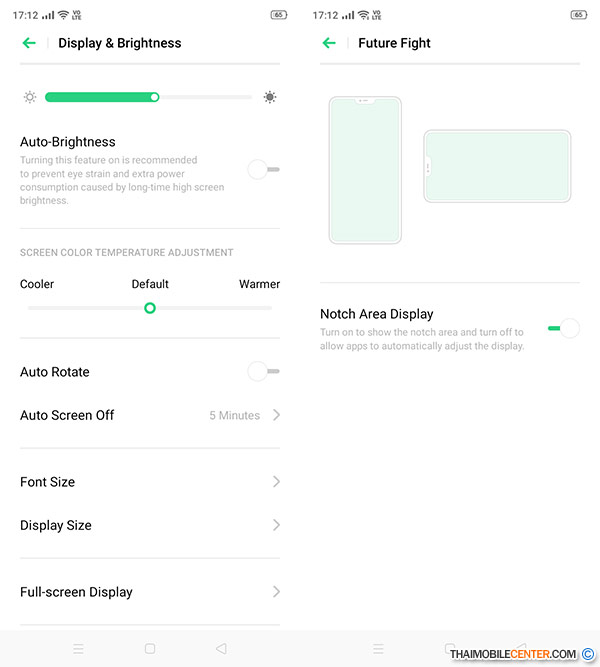Expand Font Size chevron
Image resolution: width=600 pixels, height=667 pixels.
point(277,482)
